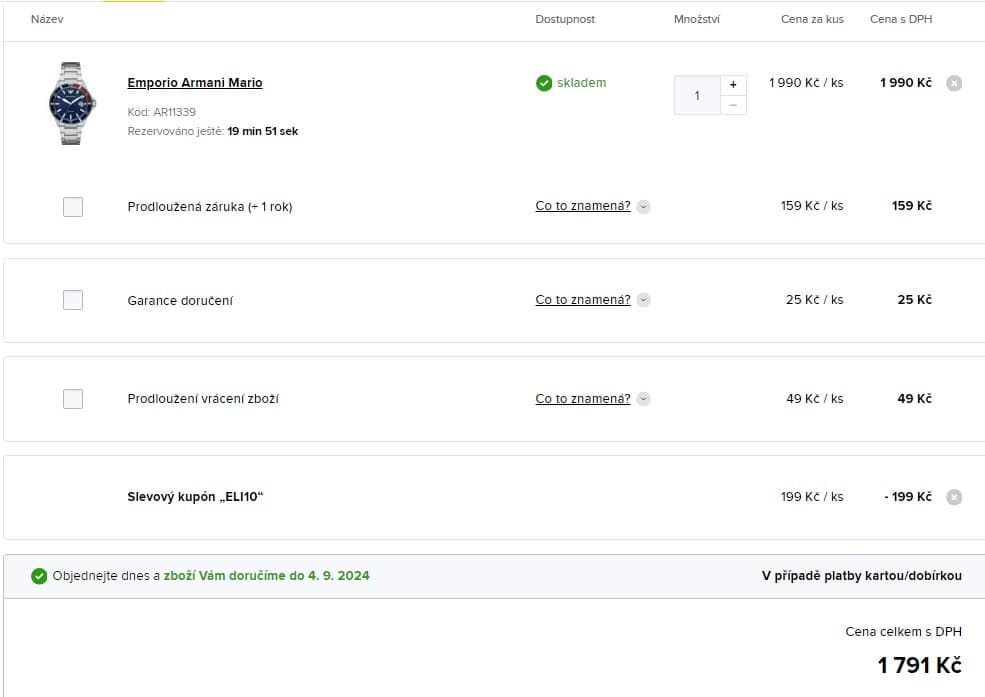This screenshot has height=697, width=985.
Task: Increase watch quantity with plus button
Action: pyautogui.click(x=733, y=85)
